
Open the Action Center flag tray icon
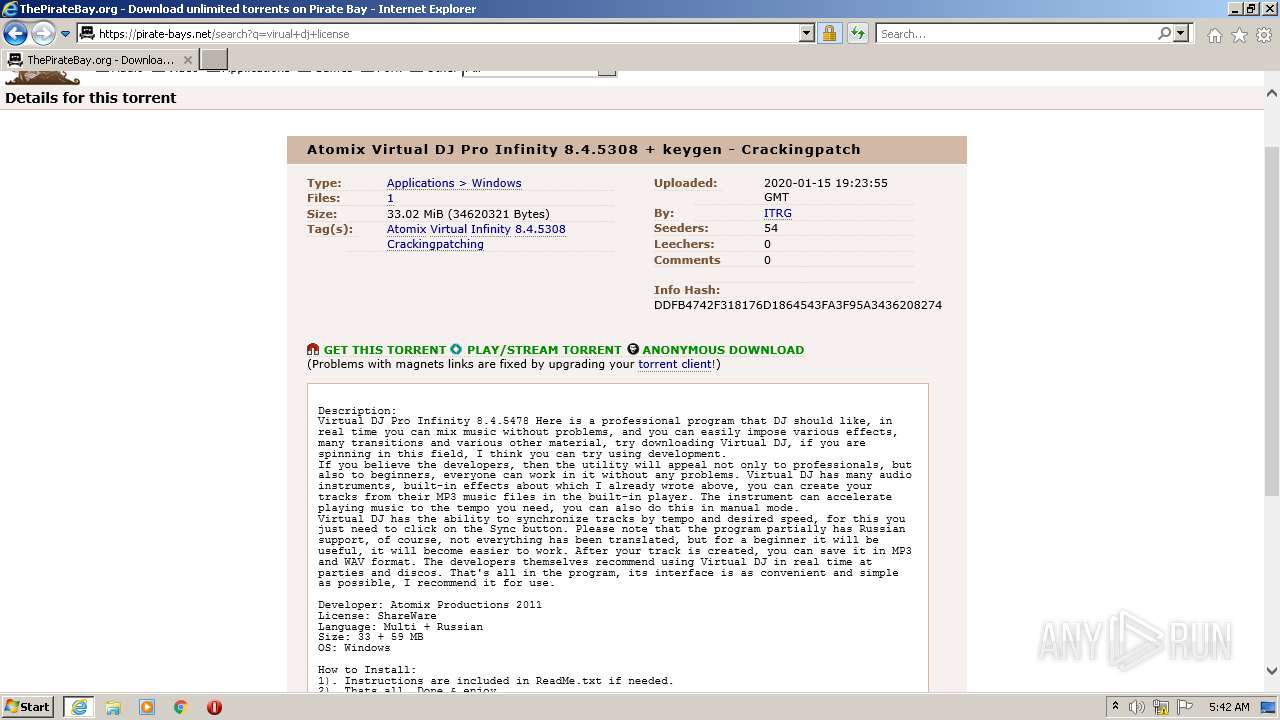(1186, 707)
